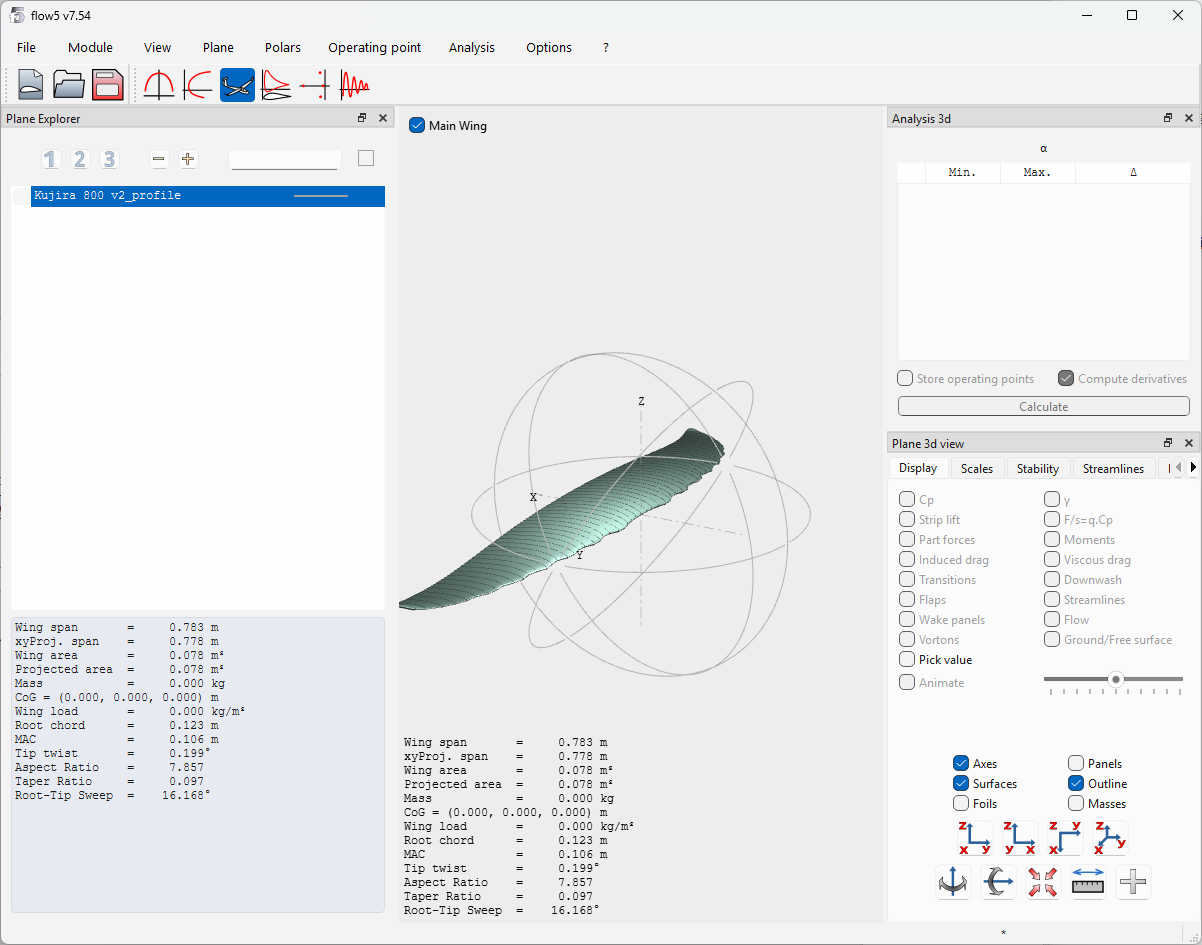Open a project with the folder icon
1202x945 pixels.
pyautogui.click(x=69, y=85)
